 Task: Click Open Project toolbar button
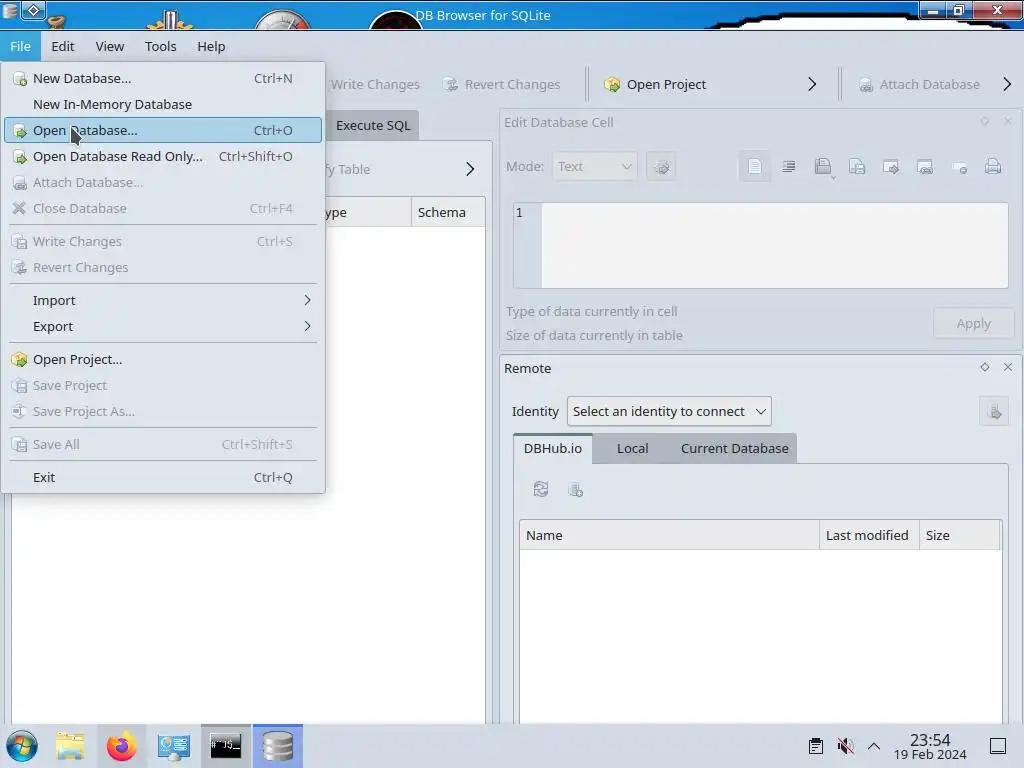click(656, 84)
